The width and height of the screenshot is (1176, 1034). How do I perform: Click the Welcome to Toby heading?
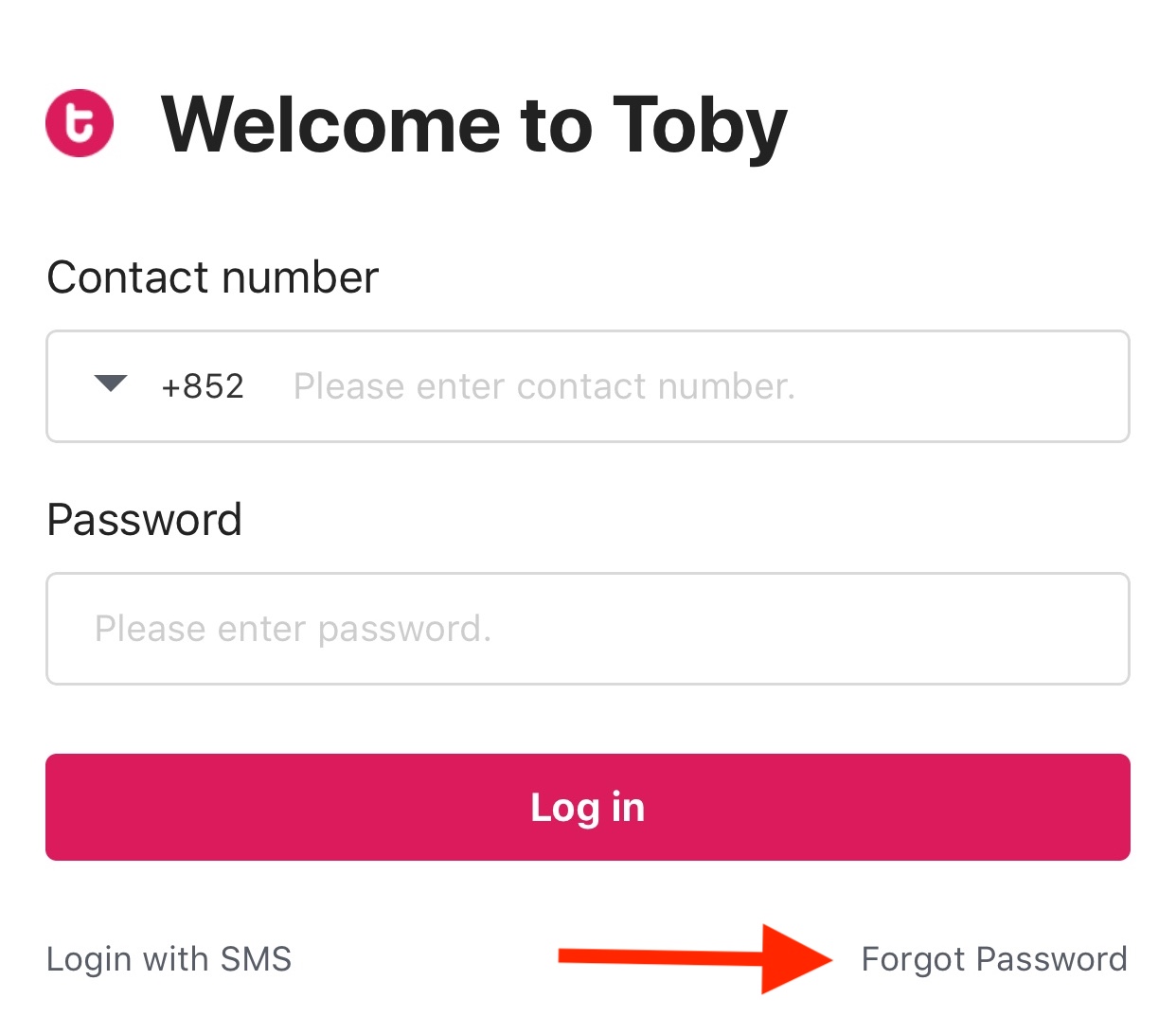pos(474,125)
